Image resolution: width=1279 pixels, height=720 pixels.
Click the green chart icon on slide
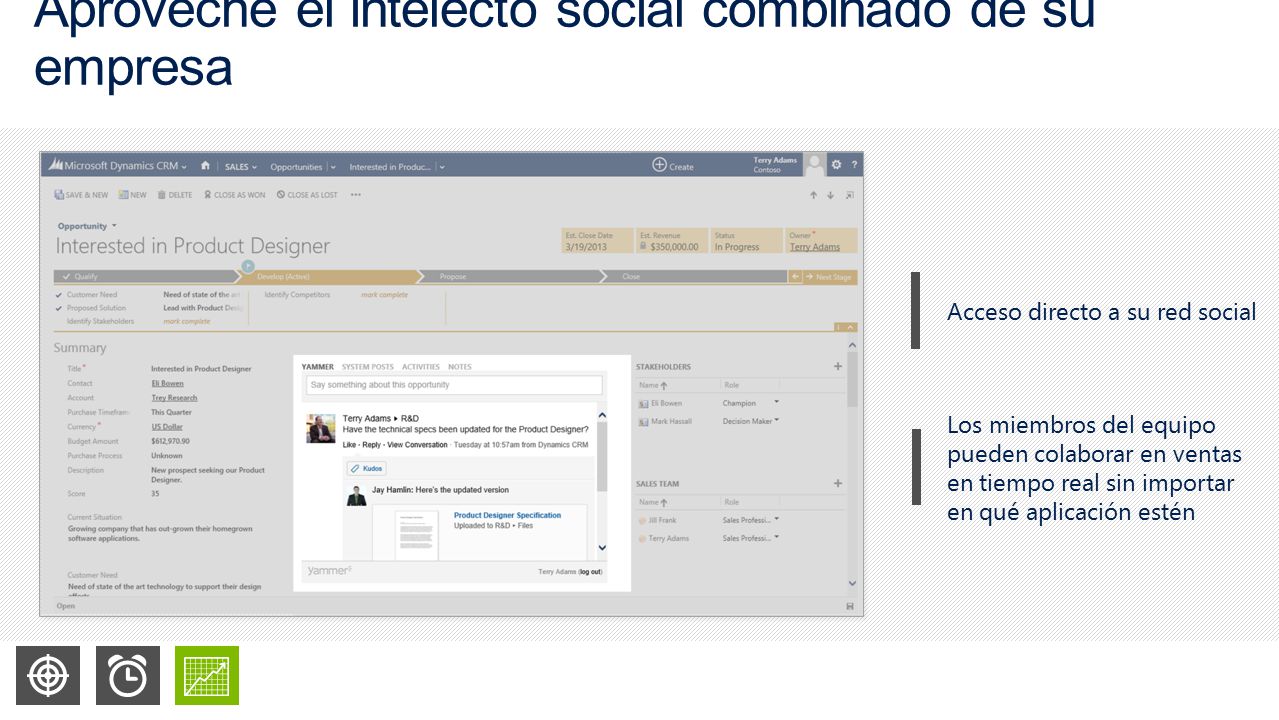coord(207,676)
